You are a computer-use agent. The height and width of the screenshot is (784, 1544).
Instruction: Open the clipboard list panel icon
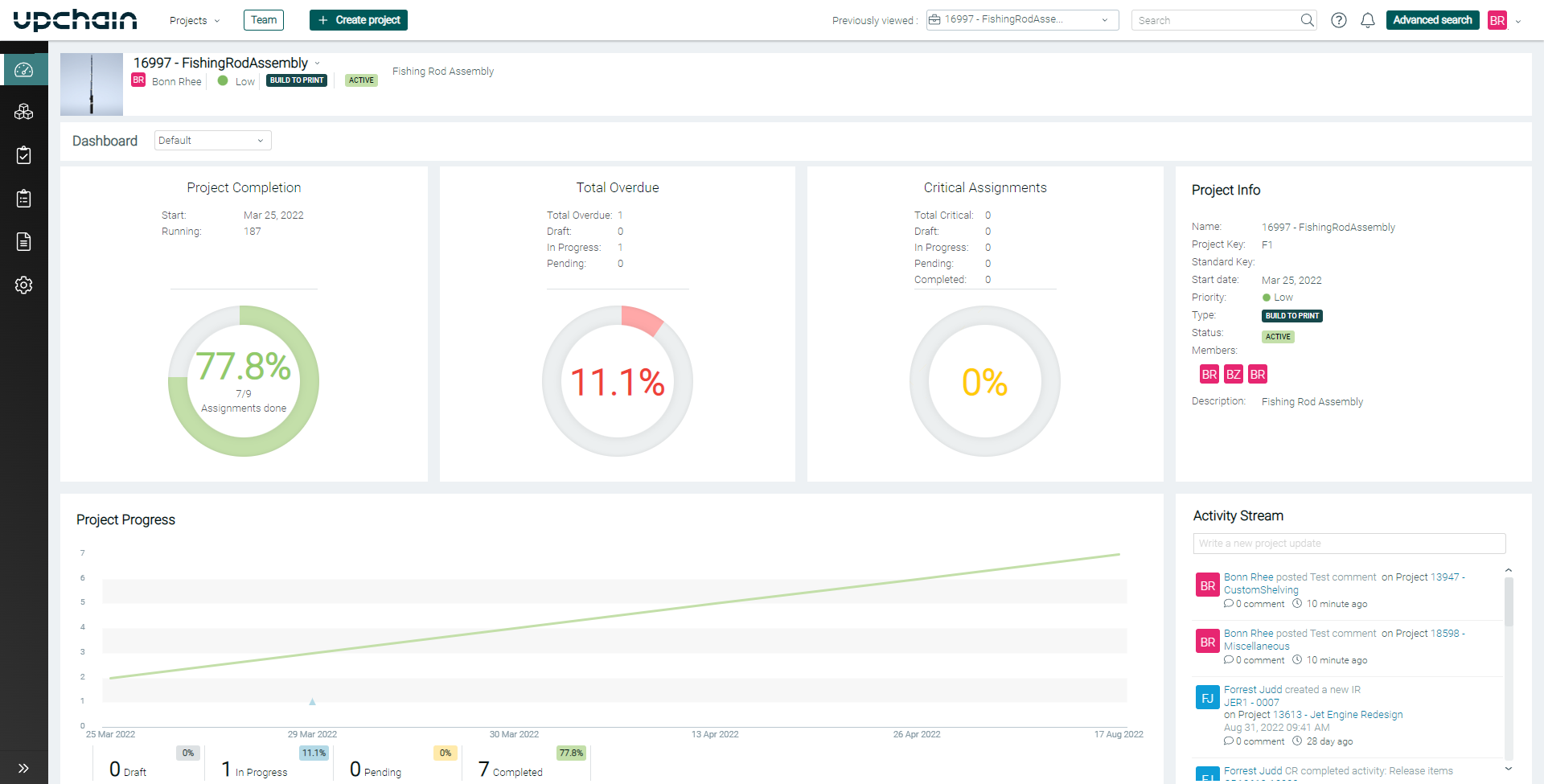pos(24,198)
